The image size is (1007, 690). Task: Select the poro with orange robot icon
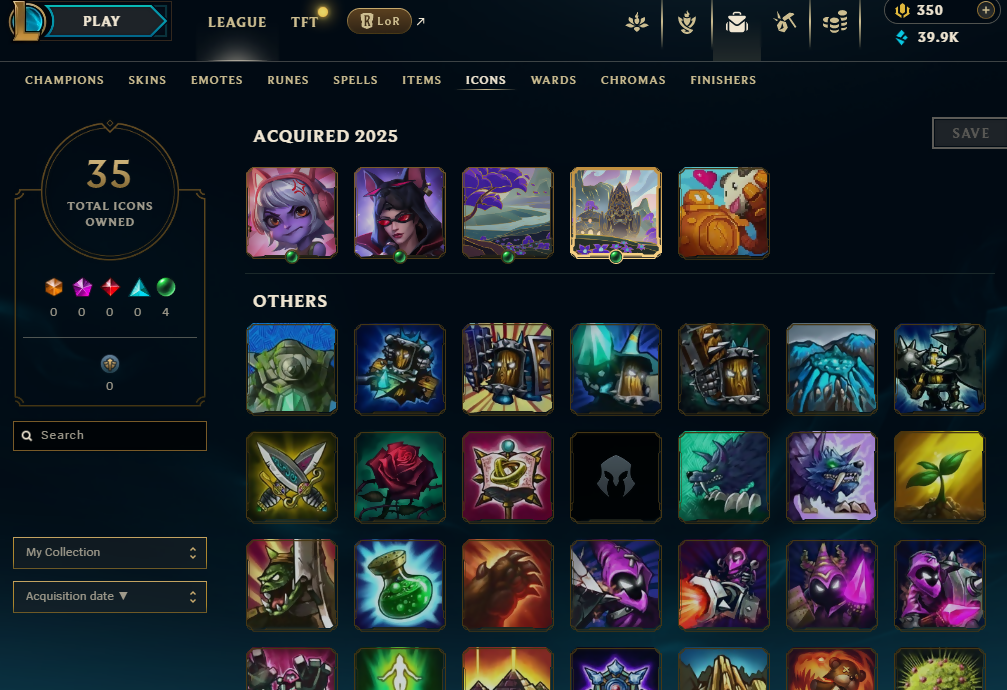pyautogui.click(x=724, y=213)
